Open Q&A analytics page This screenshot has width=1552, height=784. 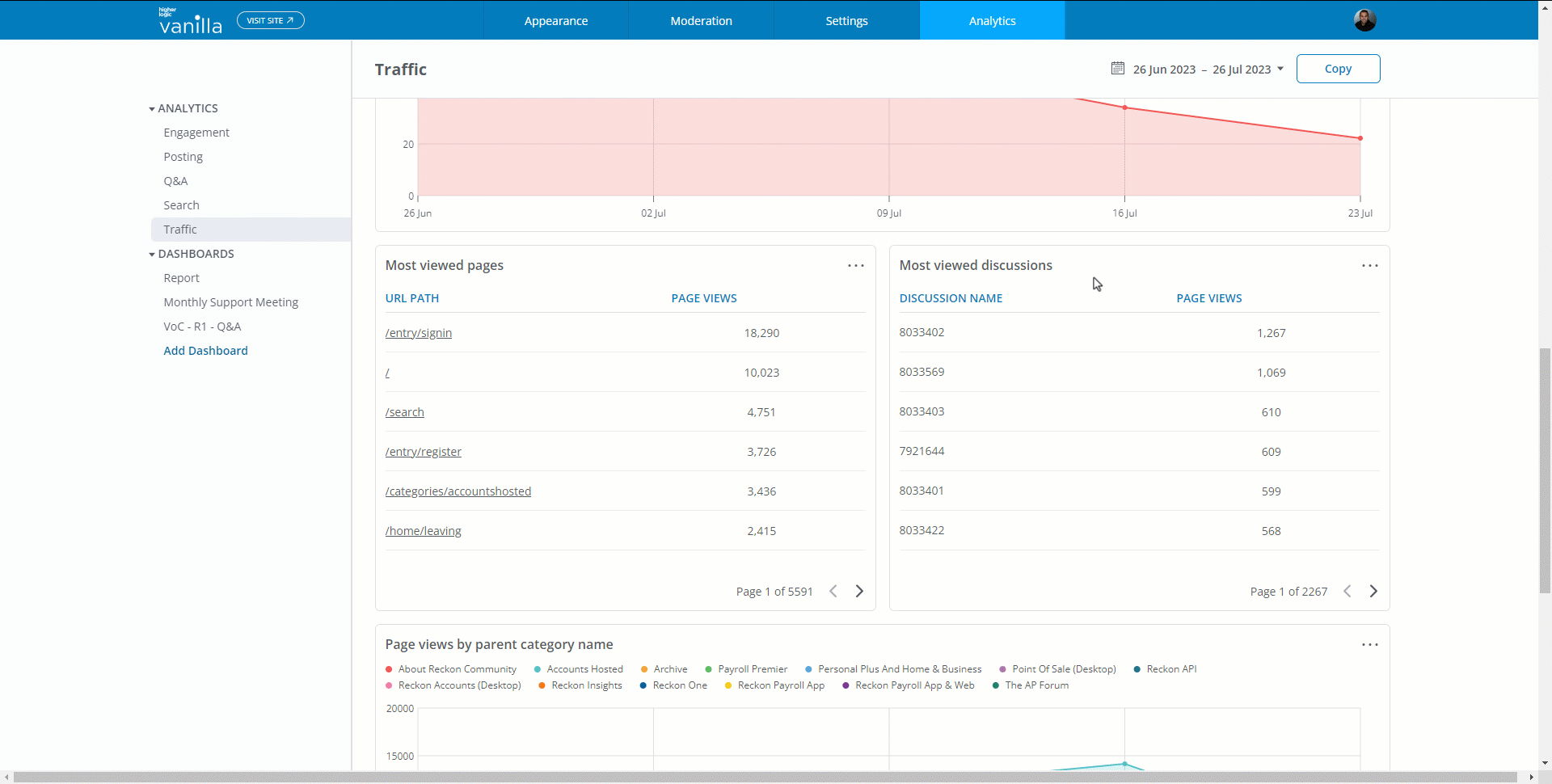pyautogui.click(x=175, y=181)
